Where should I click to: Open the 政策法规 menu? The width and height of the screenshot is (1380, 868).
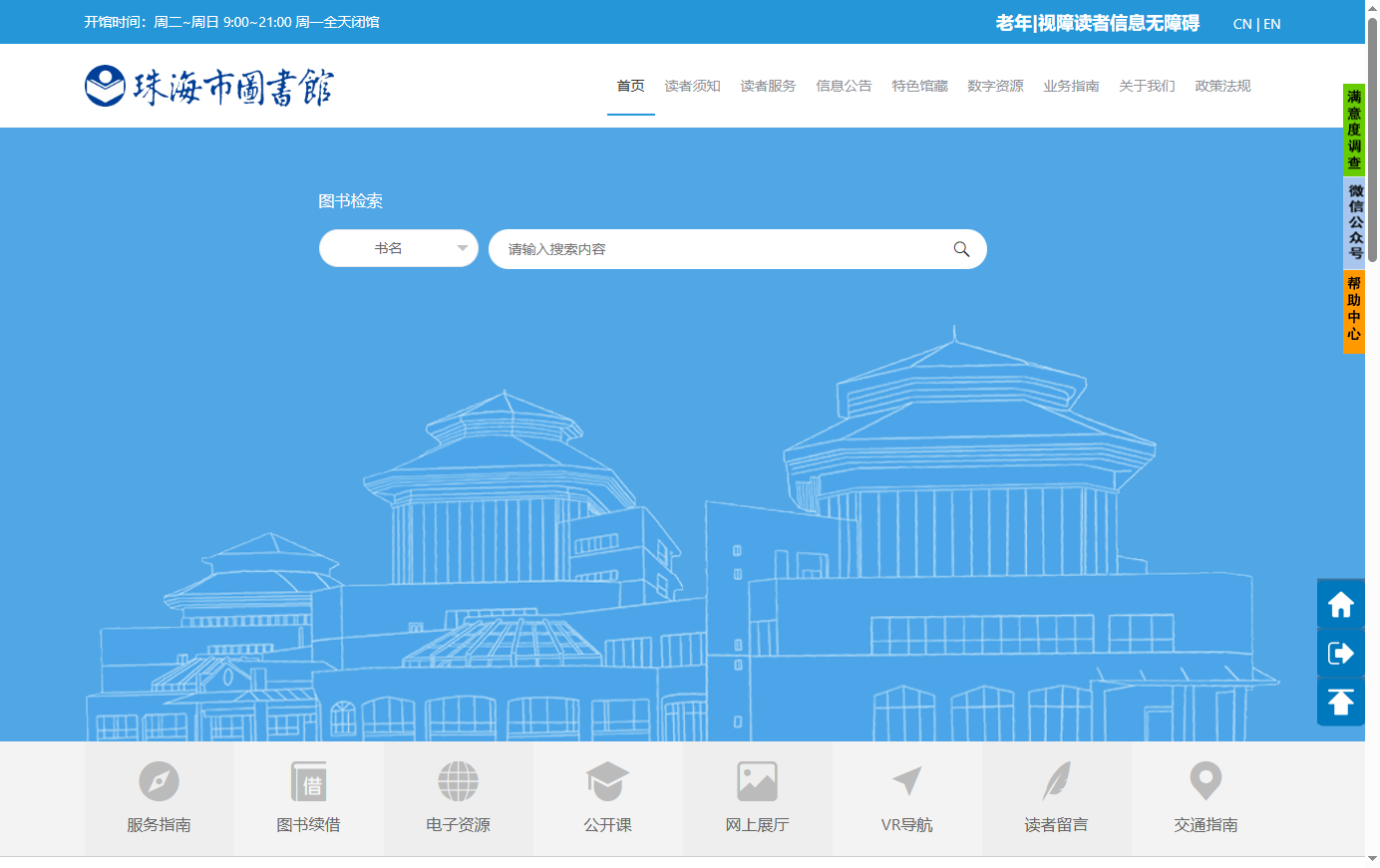point(1223,86)
